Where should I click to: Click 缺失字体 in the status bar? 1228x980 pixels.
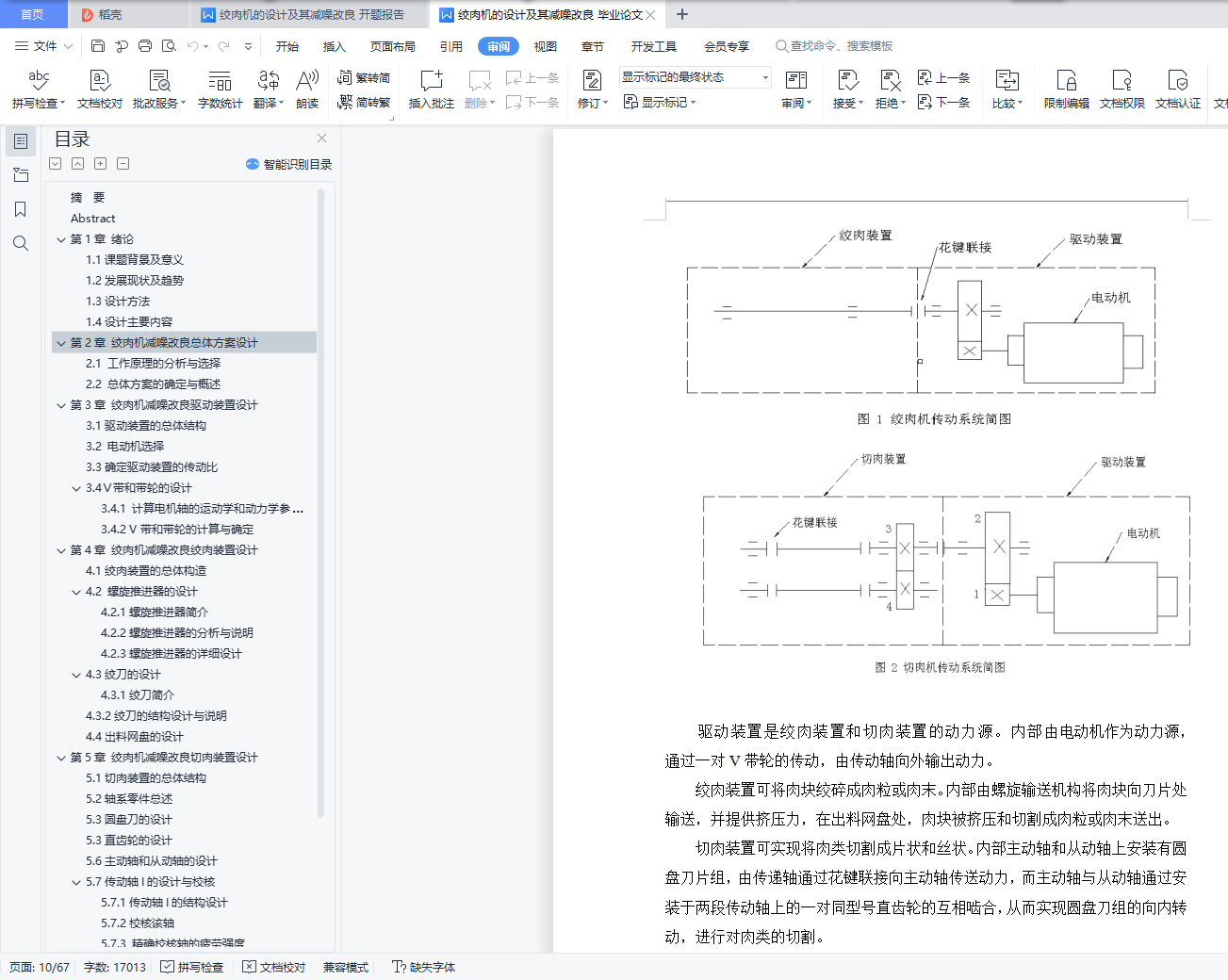pos(424,967)
